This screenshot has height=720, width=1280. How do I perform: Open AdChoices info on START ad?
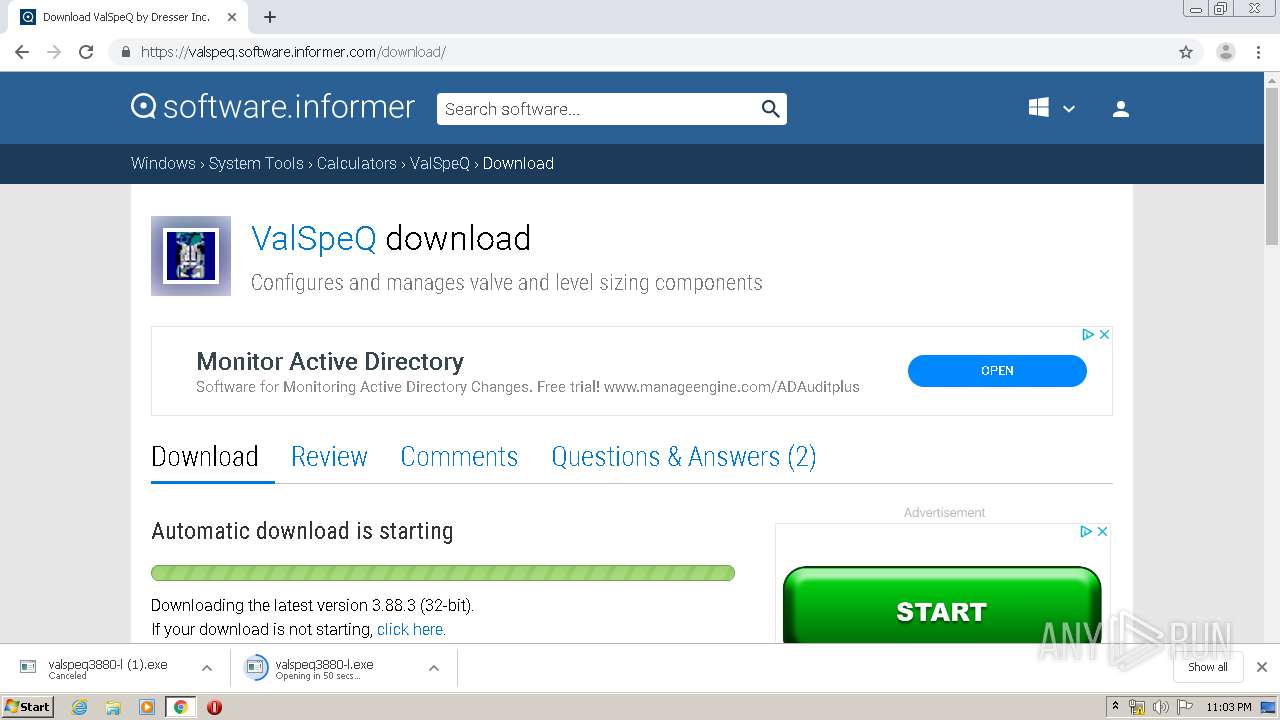(1086, 532)
